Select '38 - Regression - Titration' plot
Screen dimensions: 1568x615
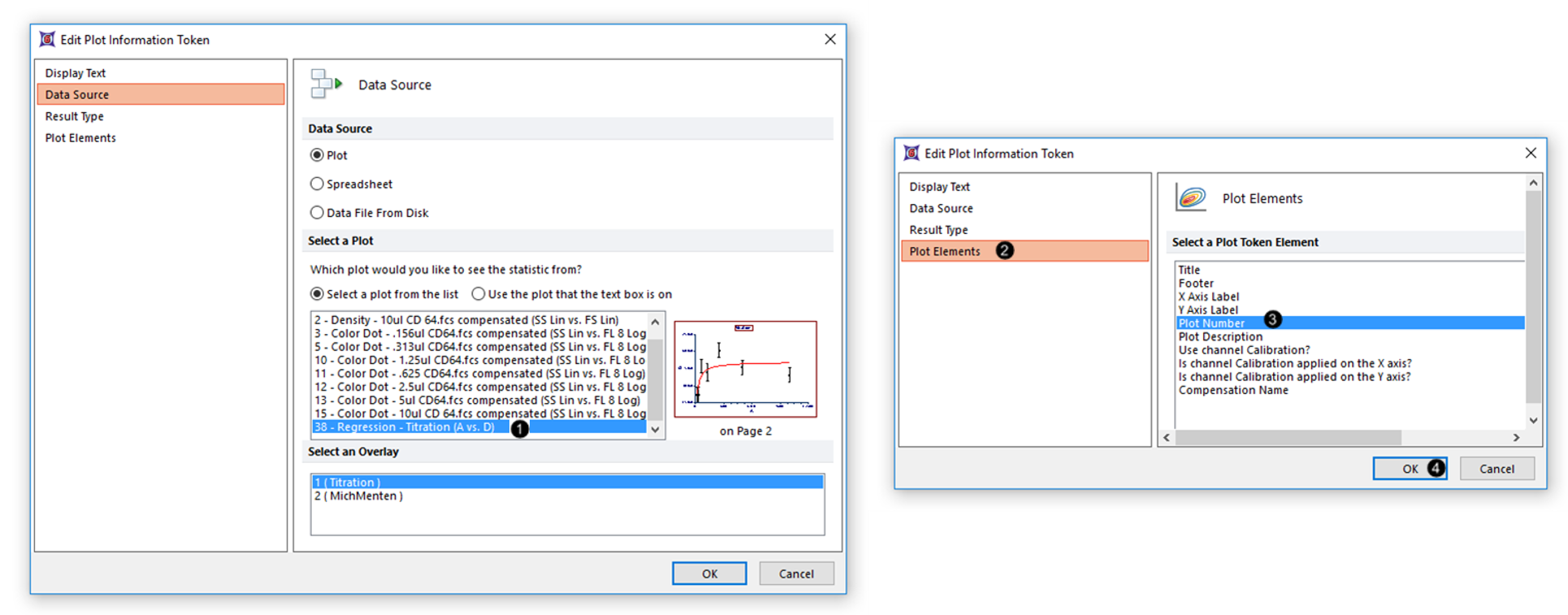[405, 427]
